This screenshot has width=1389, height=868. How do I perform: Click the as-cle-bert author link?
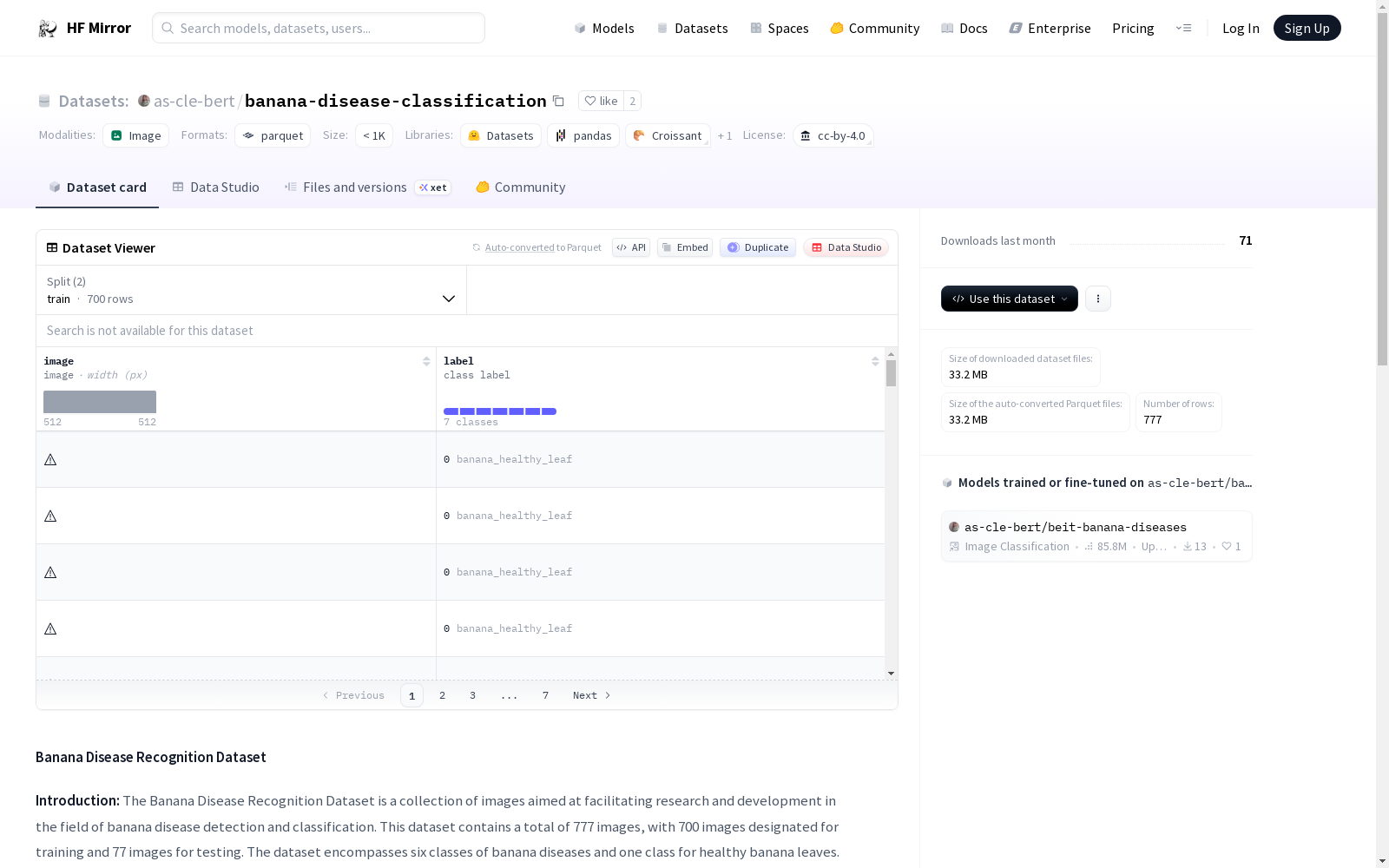194,101
